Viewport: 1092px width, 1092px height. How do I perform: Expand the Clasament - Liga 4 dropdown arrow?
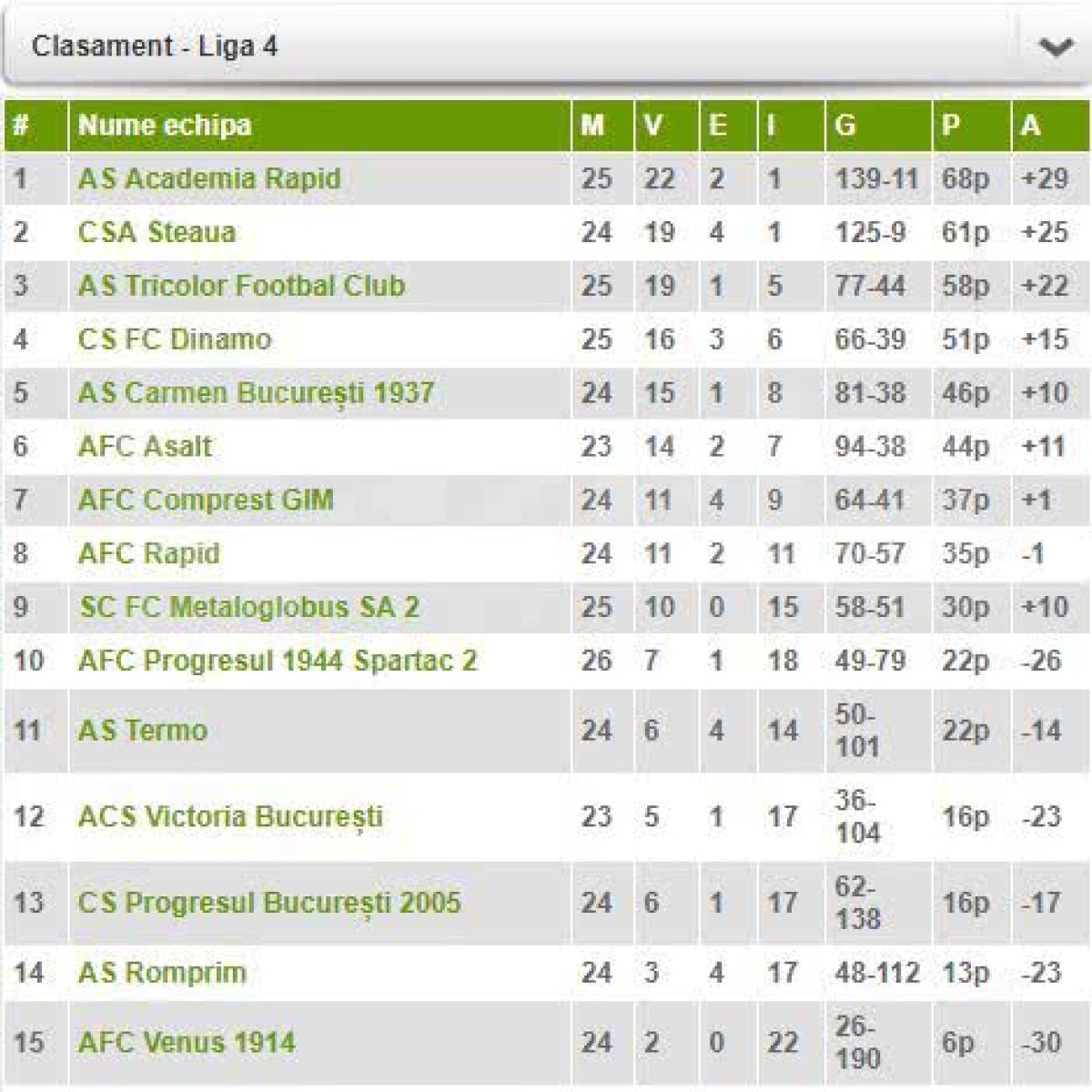1056,47
